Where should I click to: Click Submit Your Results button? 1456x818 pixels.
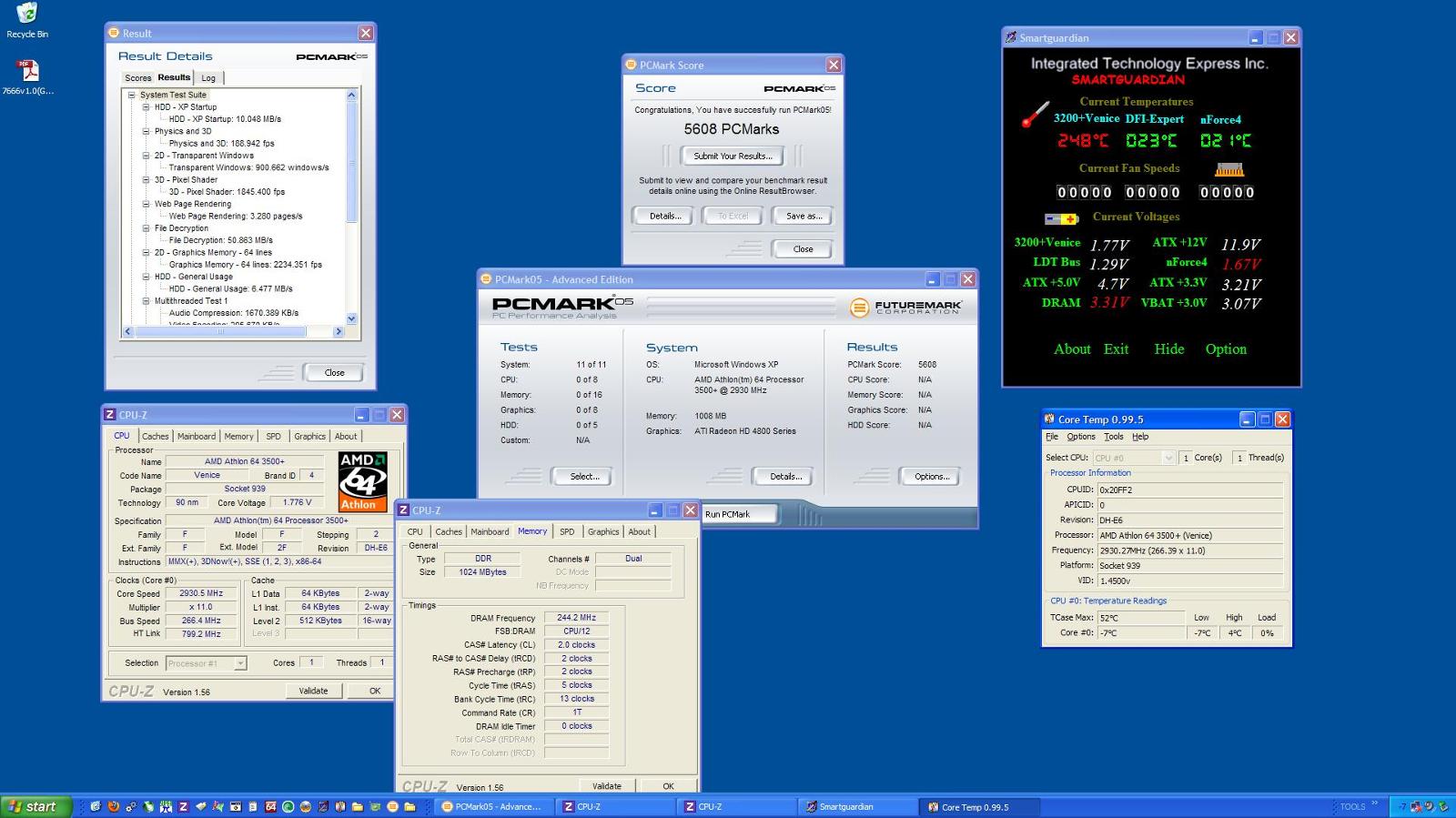(733, 156)
